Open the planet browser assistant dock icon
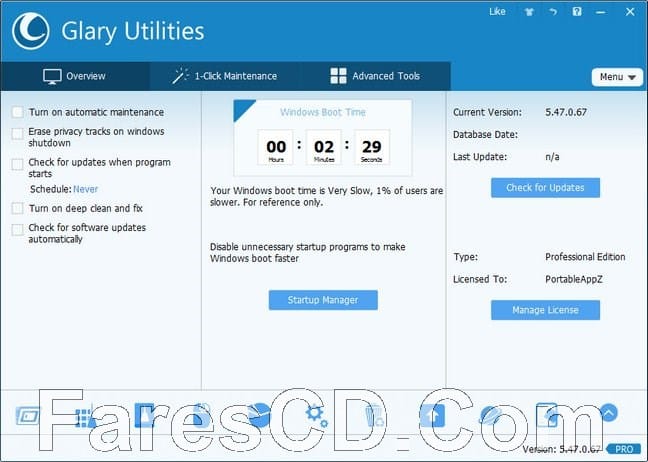Screen dimensions: 648x462 click(490, 415)
